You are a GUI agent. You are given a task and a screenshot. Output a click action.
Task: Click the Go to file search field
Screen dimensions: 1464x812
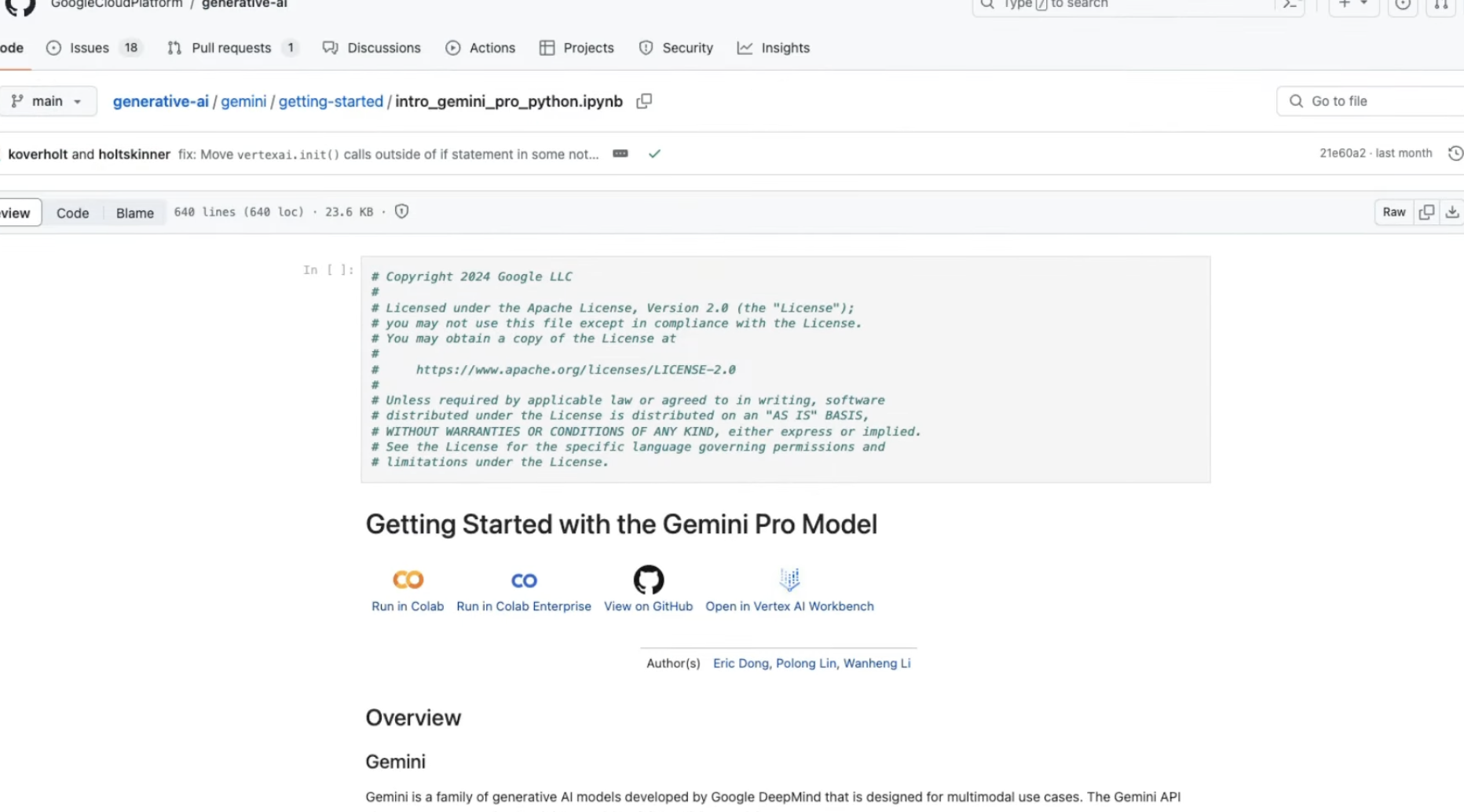pos(1370,101)
